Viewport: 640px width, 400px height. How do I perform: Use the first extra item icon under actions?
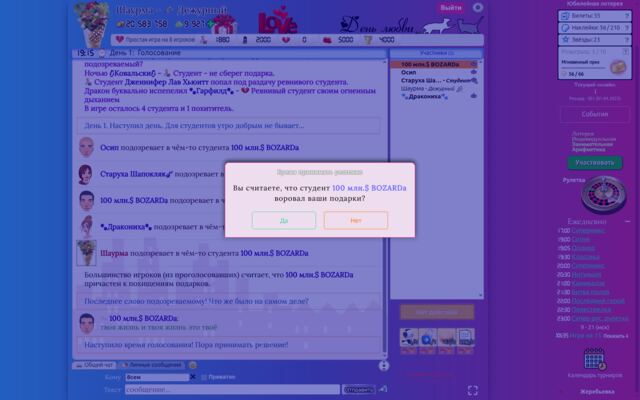[409, 340]
